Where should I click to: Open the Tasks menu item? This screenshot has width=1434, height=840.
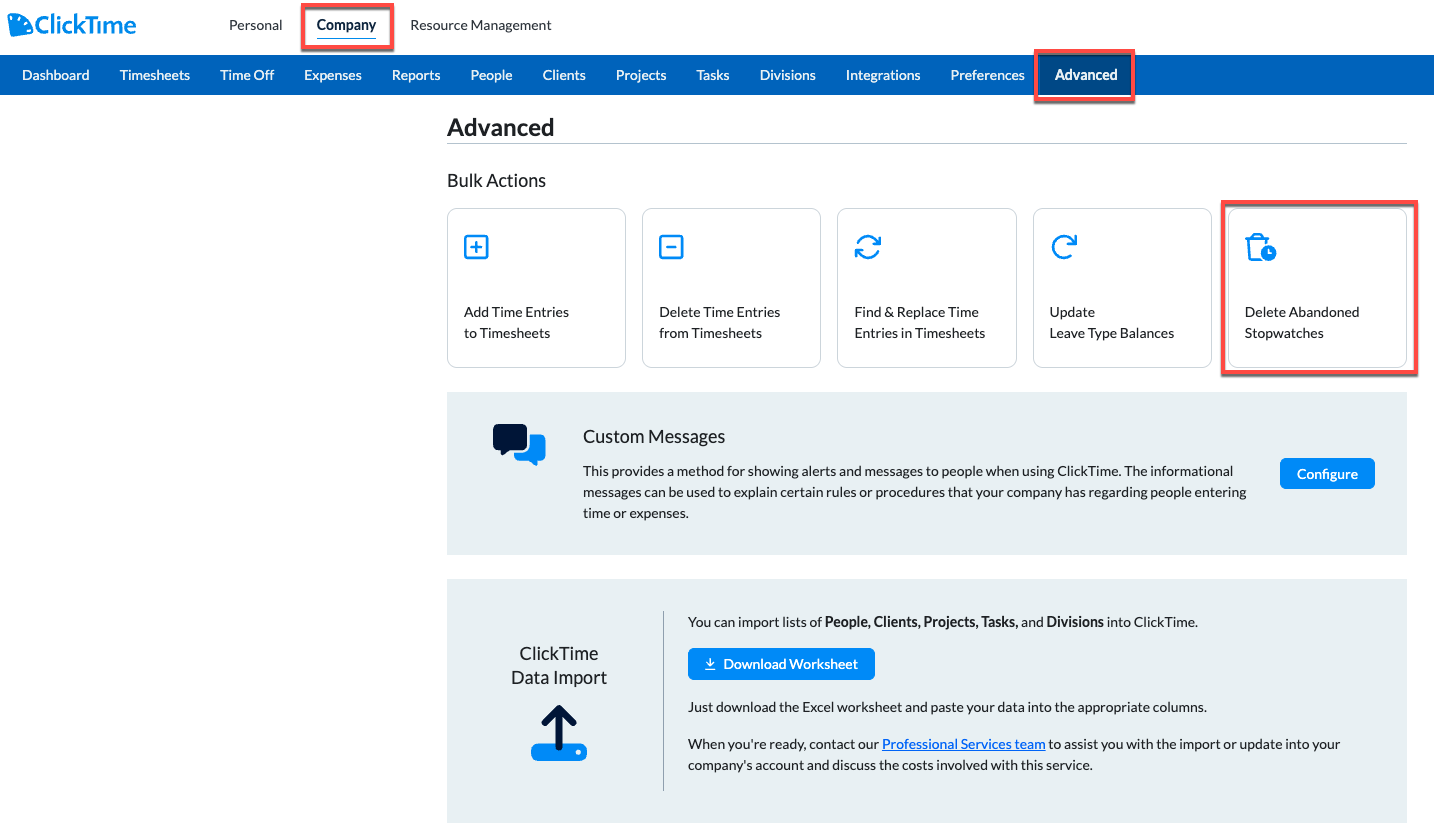[x=713, y=75]
